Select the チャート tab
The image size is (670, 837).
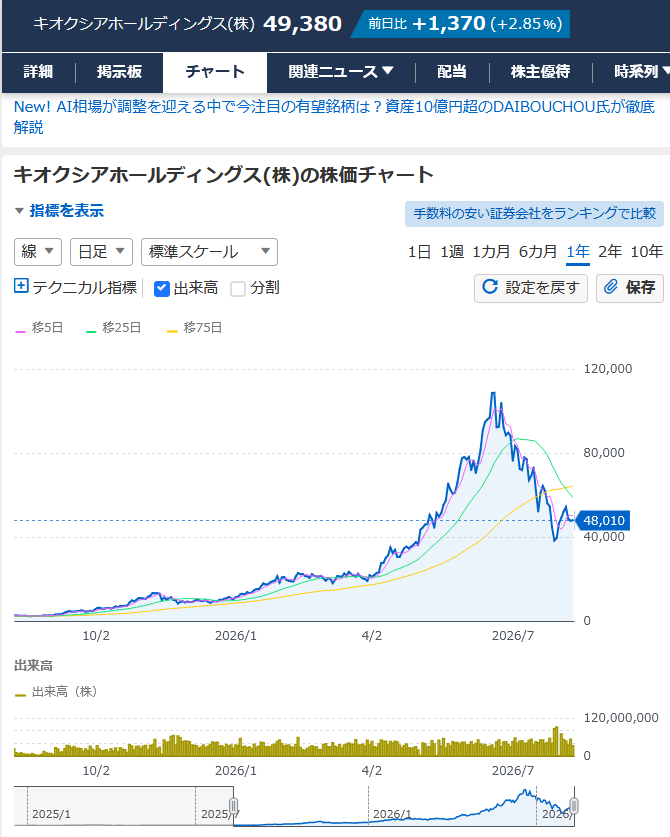tap(215, 73)
